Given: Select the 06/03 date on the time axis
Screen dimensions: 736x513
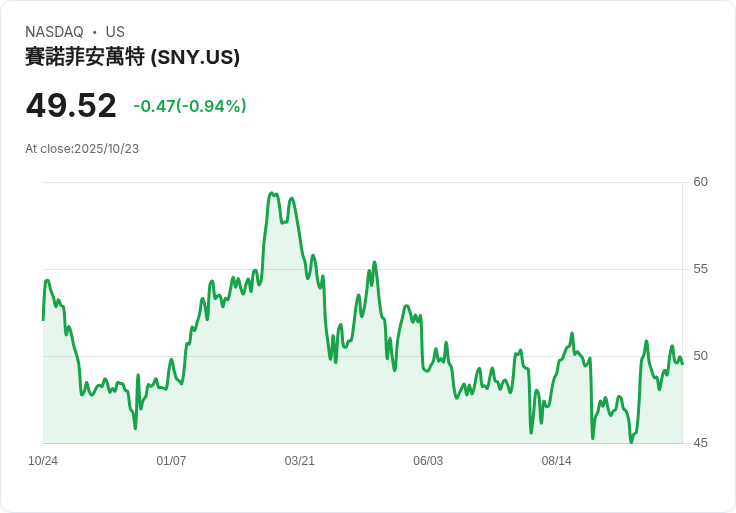Looking at the screenshot, I should 428,461.
